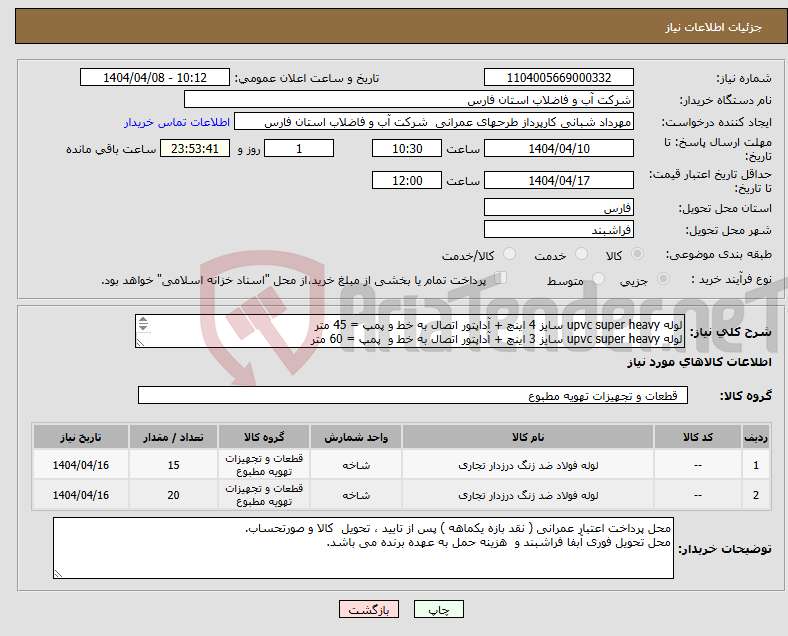Click the تعداد / مقدار column header
The image size is (788, 636).
[173, 437]
